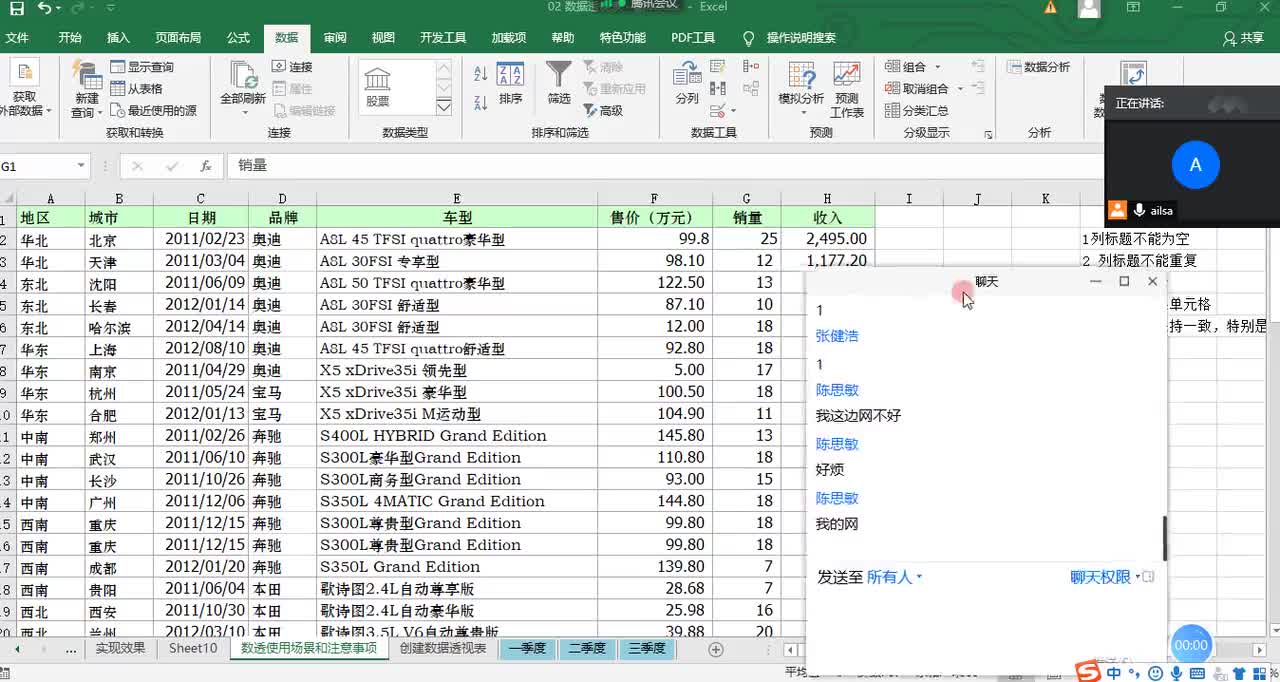The image size is (1280, 682).
Task: Open 发送至 所有人 recipient dropdown in chat
Action: tap(894, 577)
